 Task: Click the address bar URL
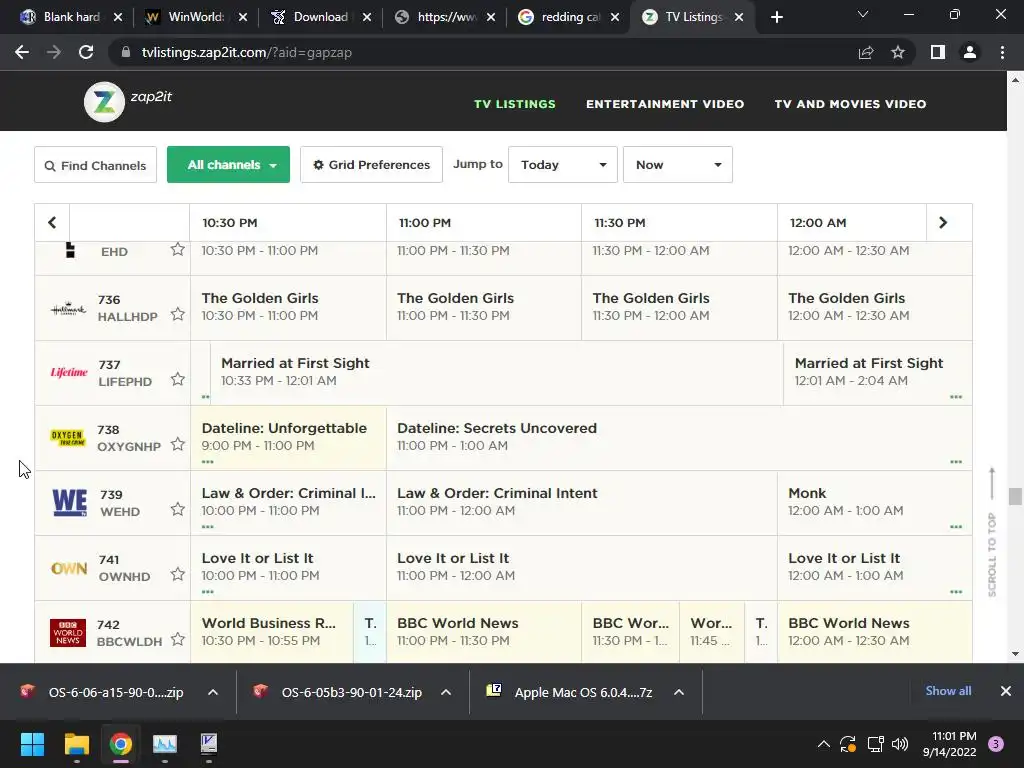(x=247, y=52)
